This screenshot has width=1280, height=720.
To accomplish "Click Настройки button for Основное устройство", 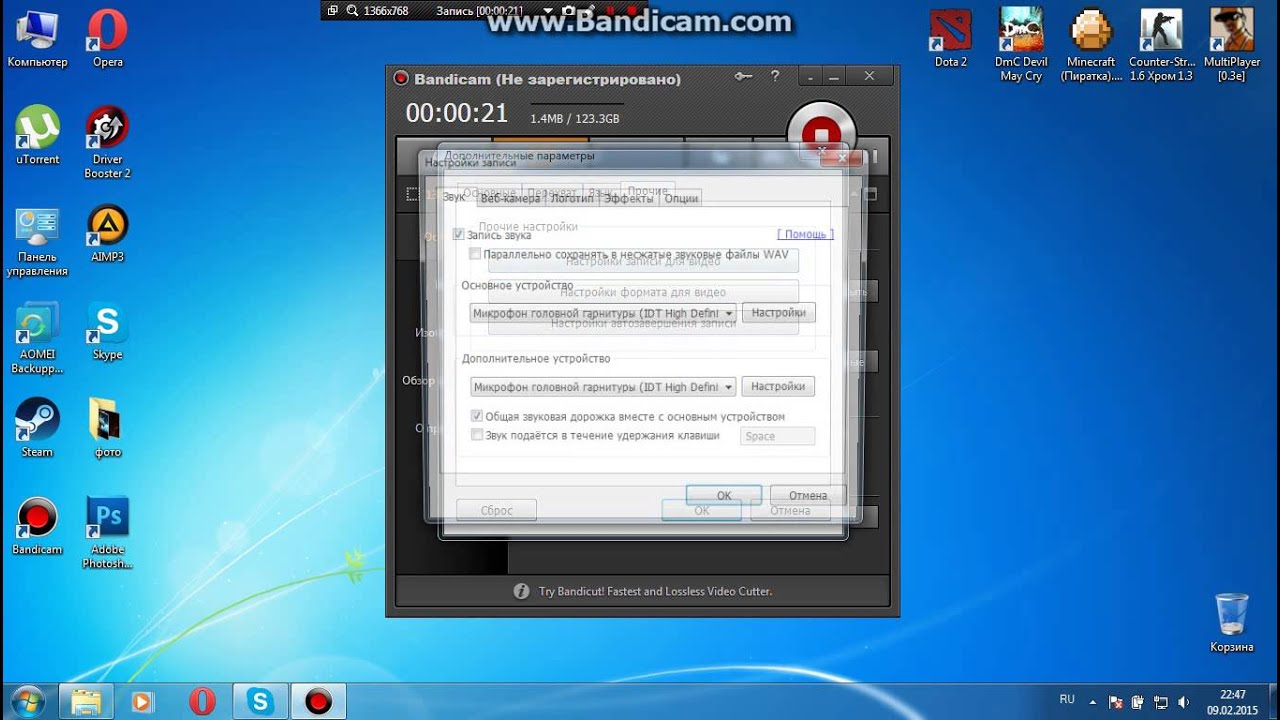I will (x=778, y=313).
